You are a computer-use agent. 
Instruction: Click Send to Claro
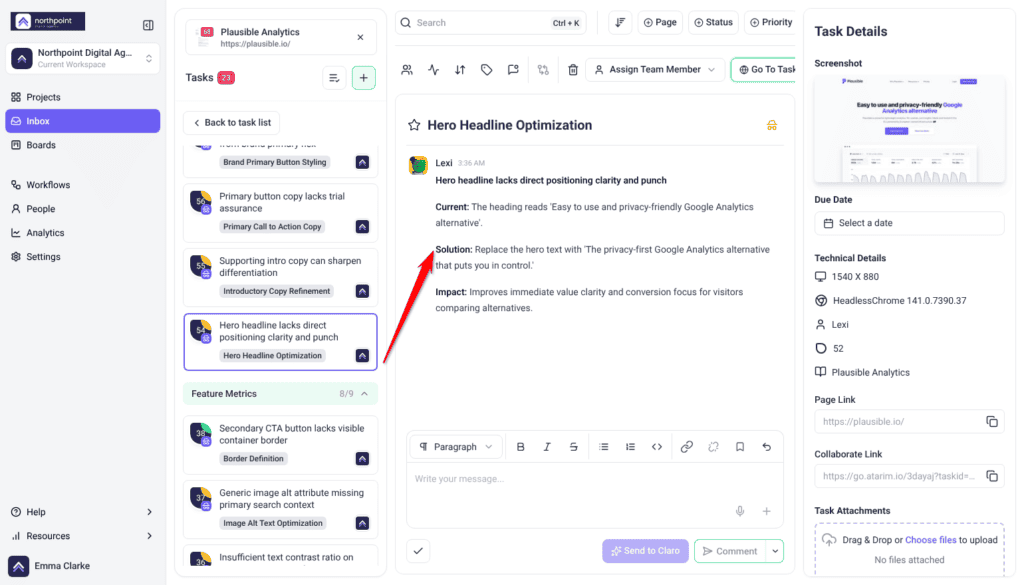[x=645, y=551]
